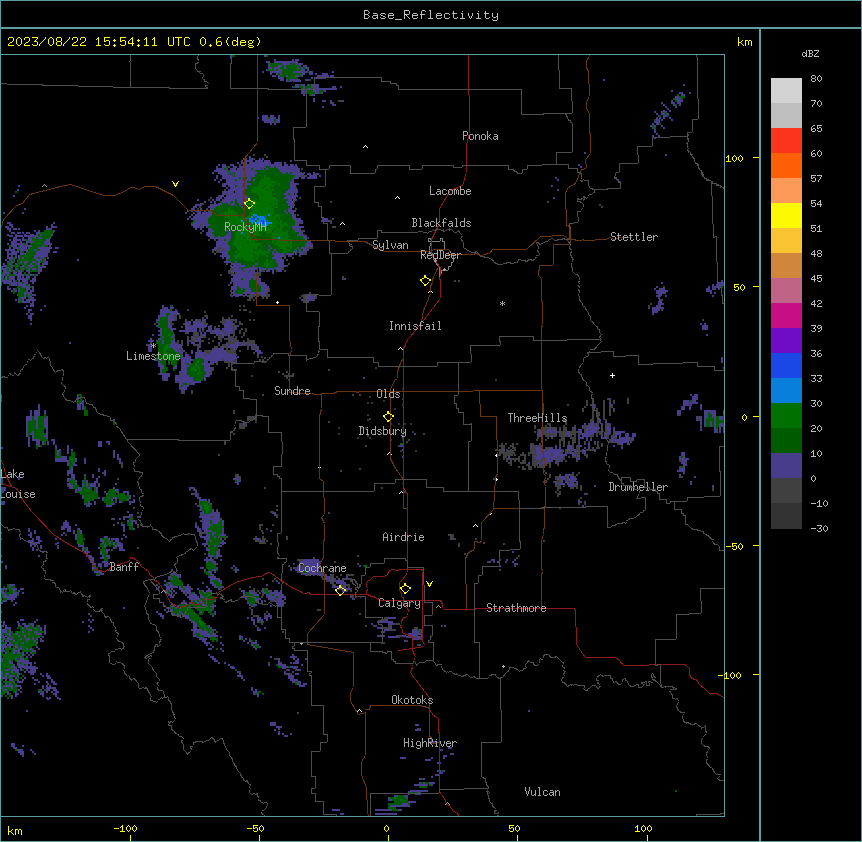The height and width of the screenshot is (842, 862).
Task: Click the RockyMH label
Action: [x=245, y=227]
